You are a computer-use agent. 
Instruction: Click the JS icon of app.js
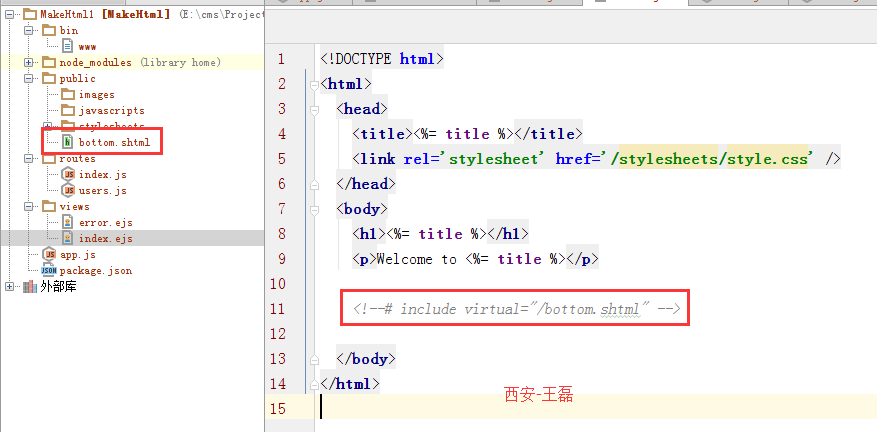(x=49, y=255)
